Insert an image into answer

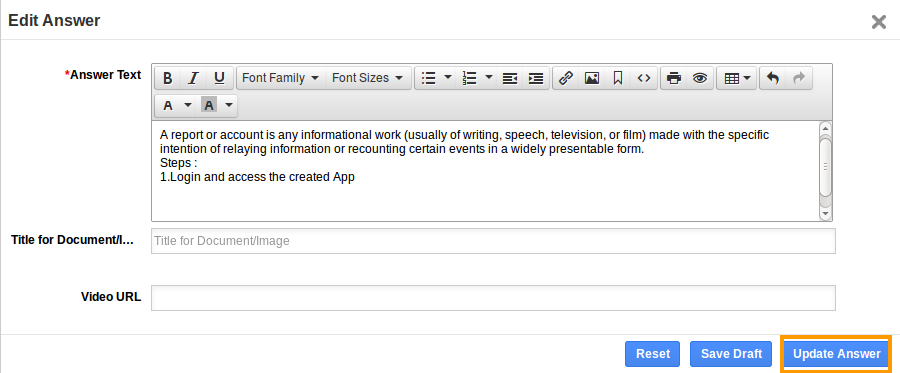click(592, 78)
